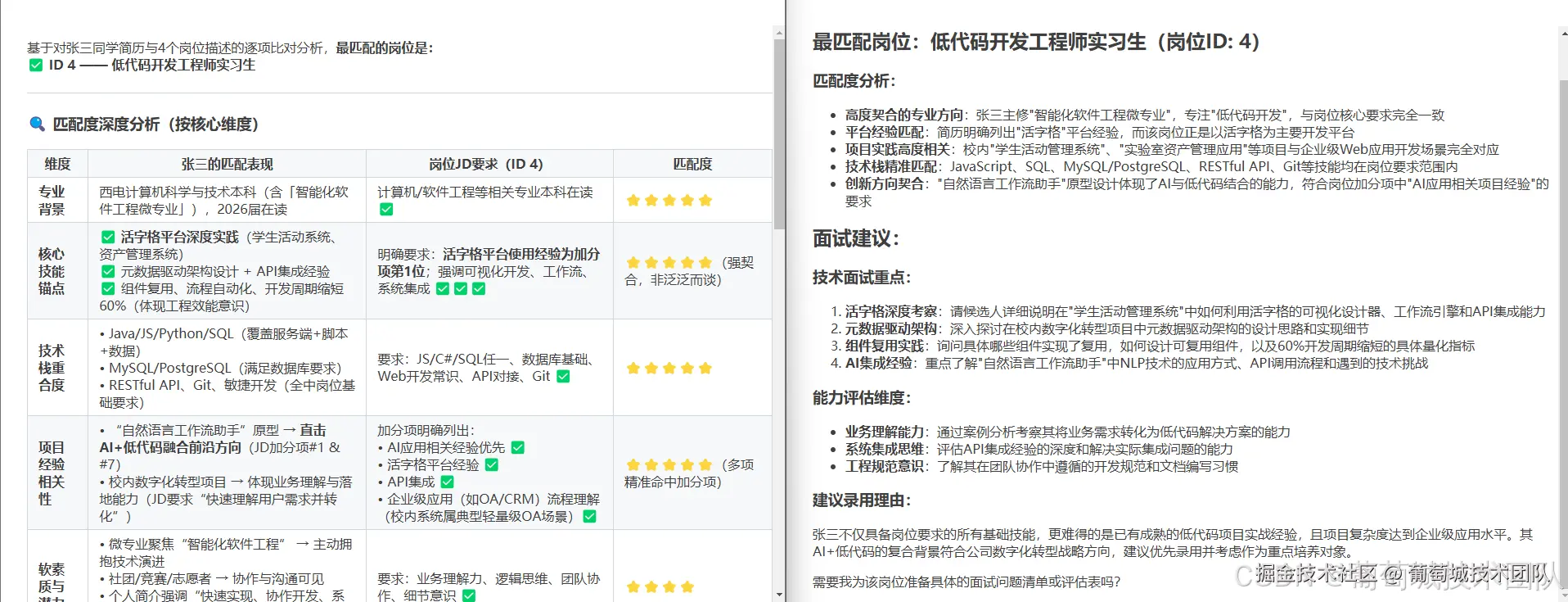
Task: Click the 工程规范意识 bullet
Action: pos(1042,466)
